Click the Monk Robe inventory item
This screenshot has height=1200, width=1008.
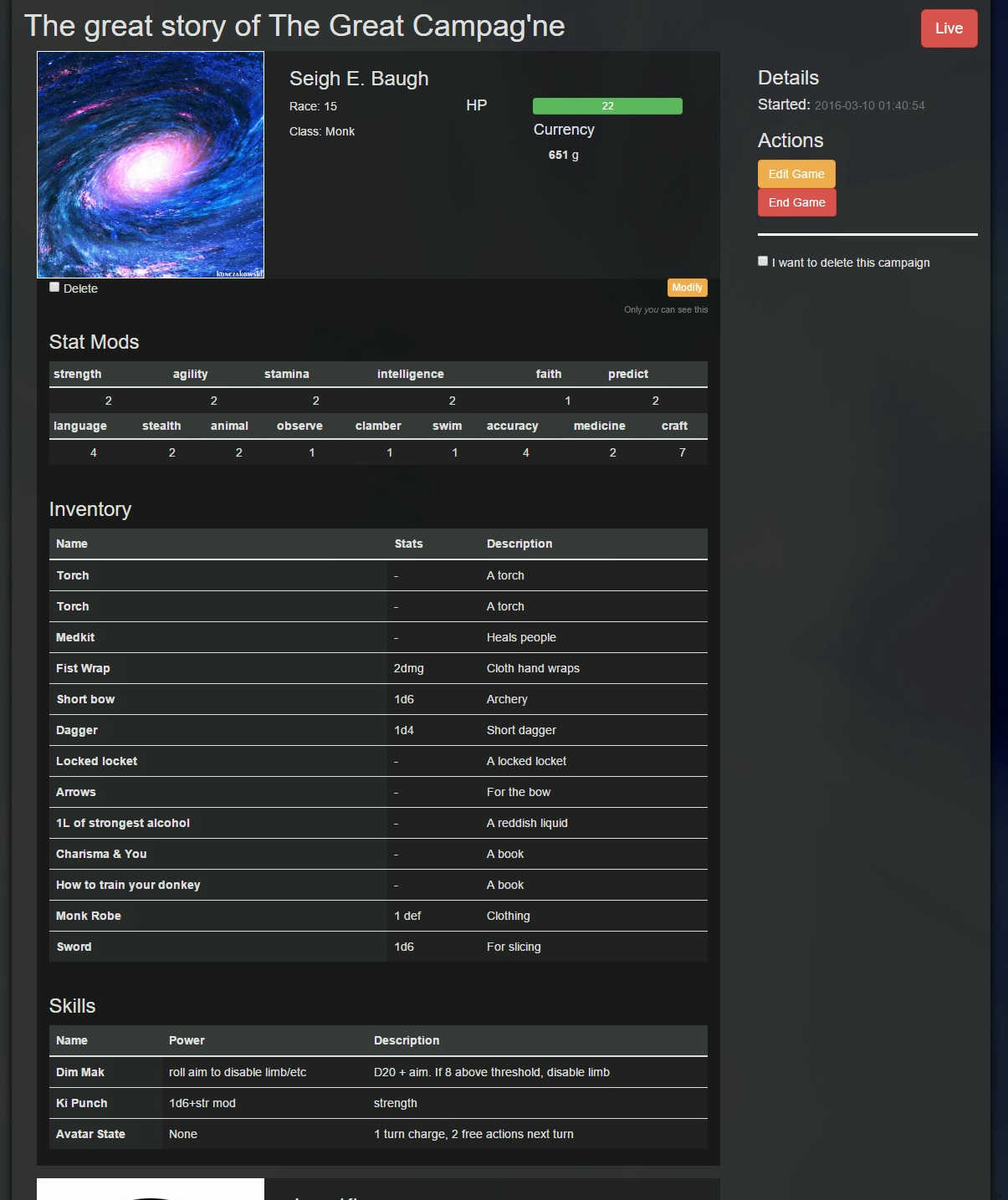[89, 916]
